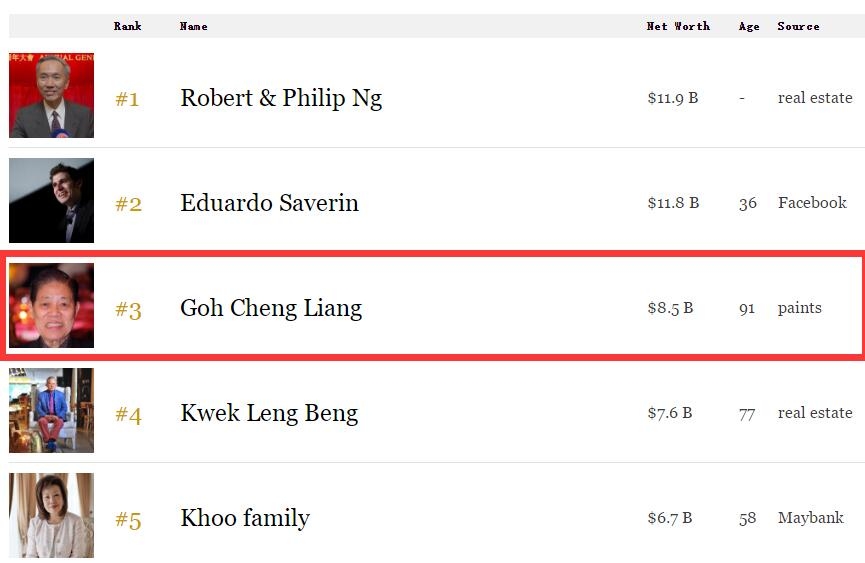Open the Khoo family name link
Screen dimensions: 865x563
[245, 518]
